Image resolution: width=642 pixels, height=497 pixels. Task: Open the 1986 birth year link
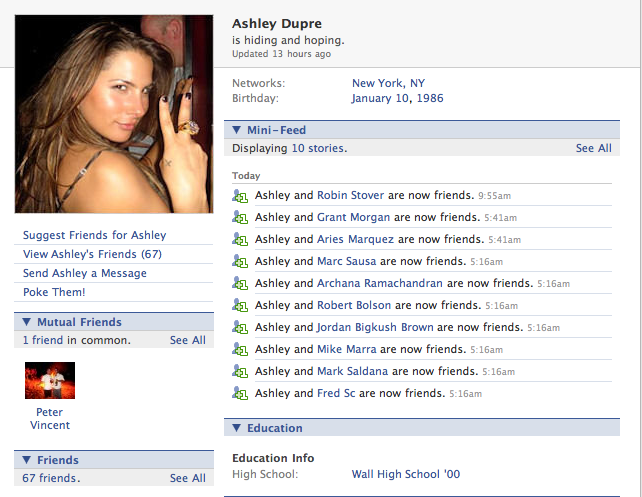(430, 98)
